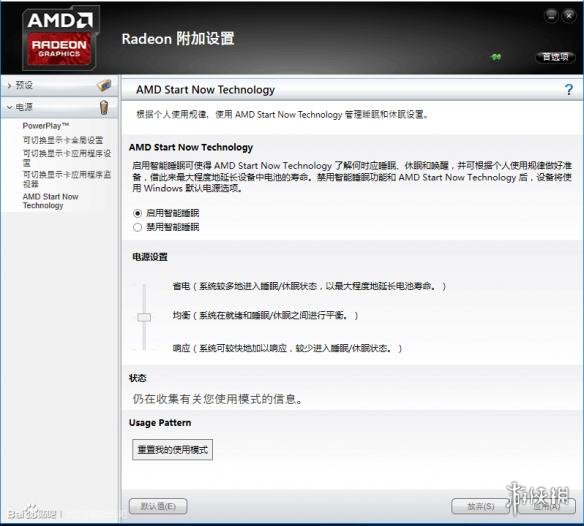584x526 pixels.
Task: Open 可切换显示卡全局设置 page
Action: [x=63, y=140]
